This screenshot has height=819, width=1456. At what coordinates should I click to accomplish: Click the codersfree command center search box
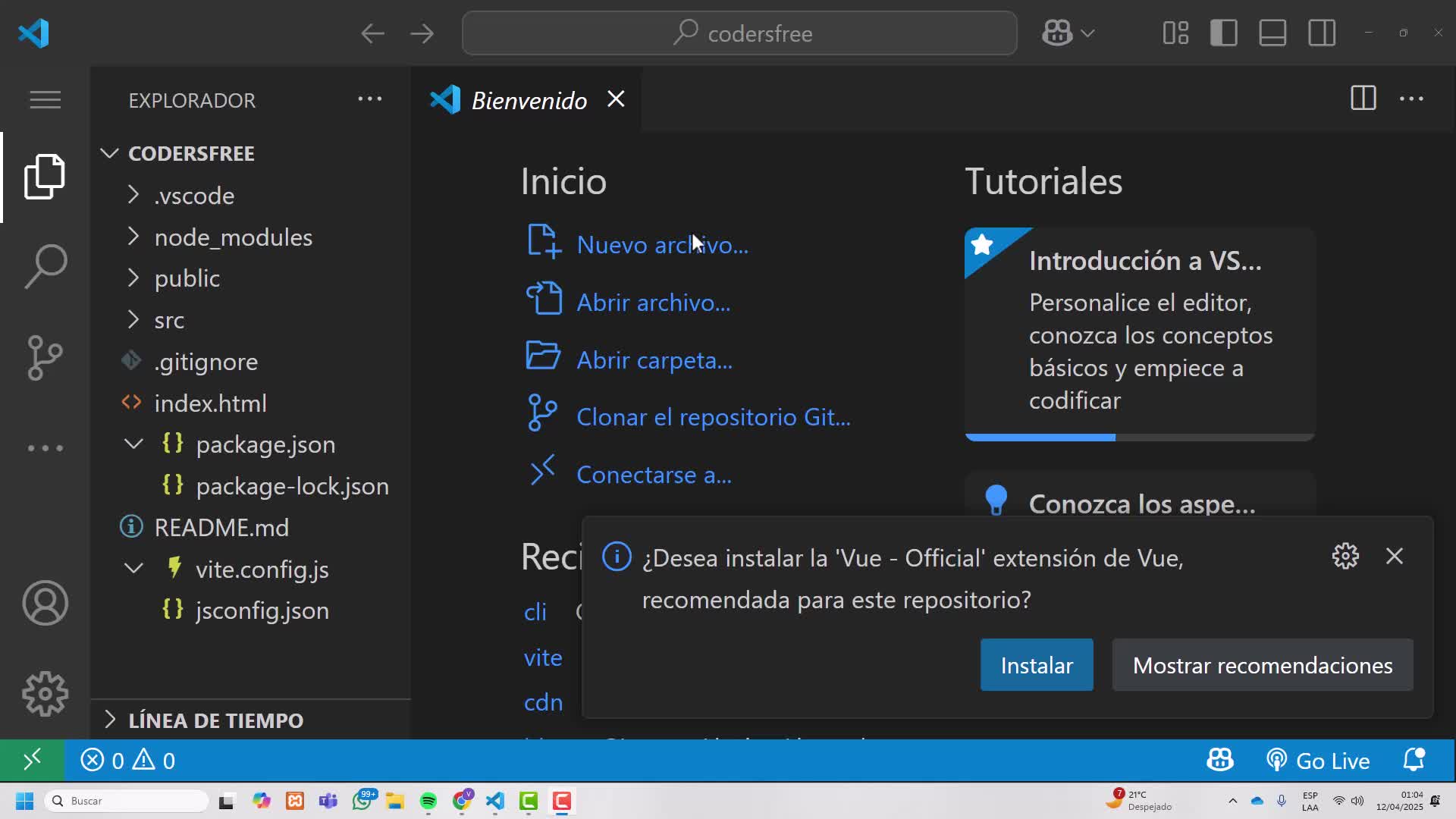[x=739, y=33]
